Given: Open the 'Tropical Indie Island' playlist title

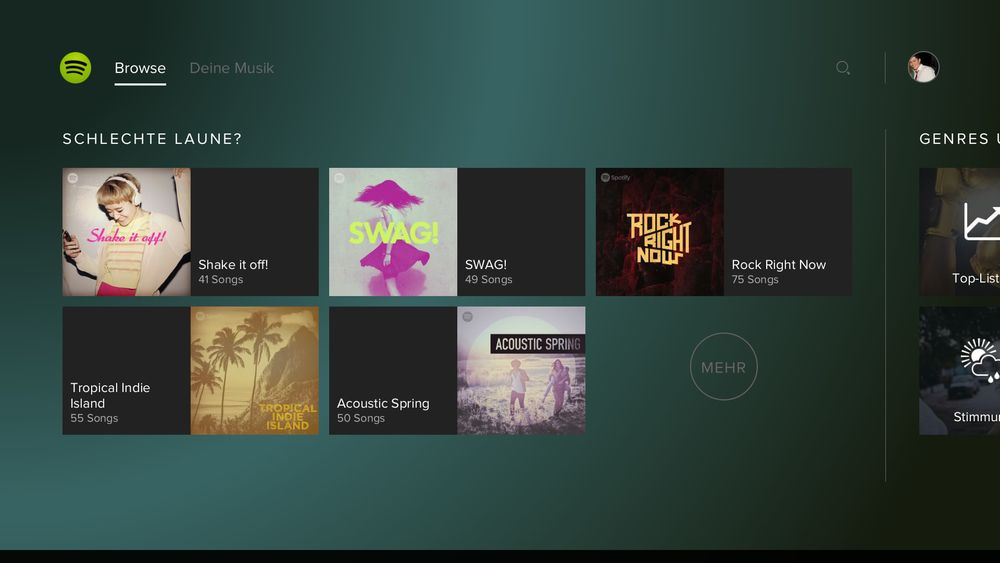Looking at the screenshot, I should pos(109,395).
